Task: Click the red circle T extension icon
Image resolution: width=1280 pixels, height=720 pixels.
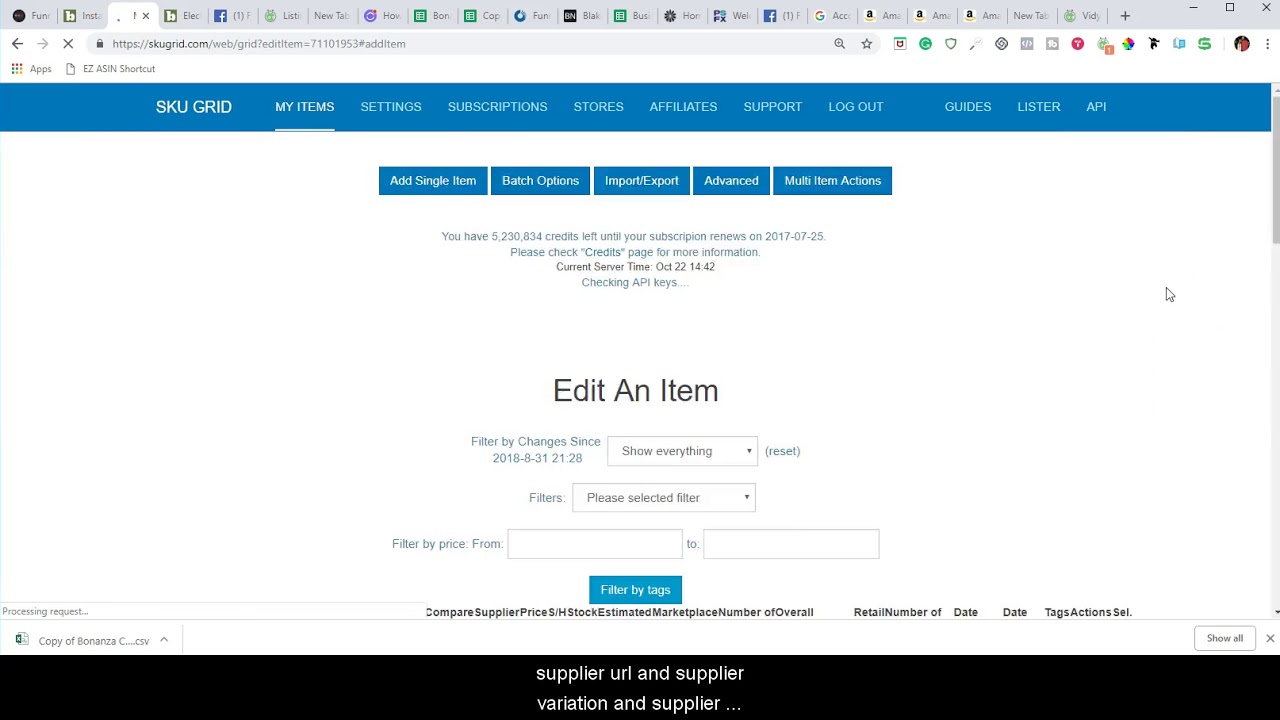Action: pos(1078,44)
